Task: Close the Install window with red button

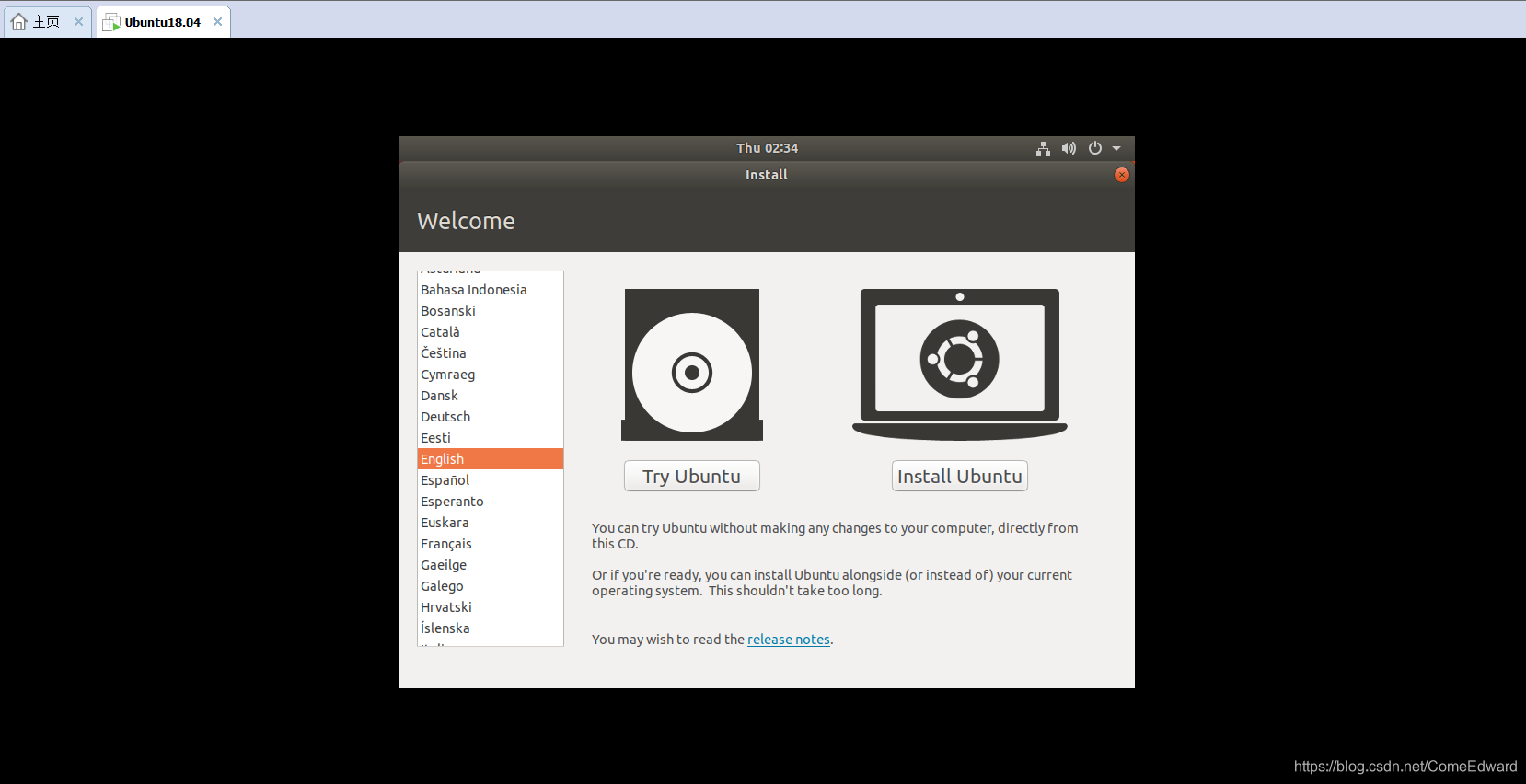Action: (1122, 175)
